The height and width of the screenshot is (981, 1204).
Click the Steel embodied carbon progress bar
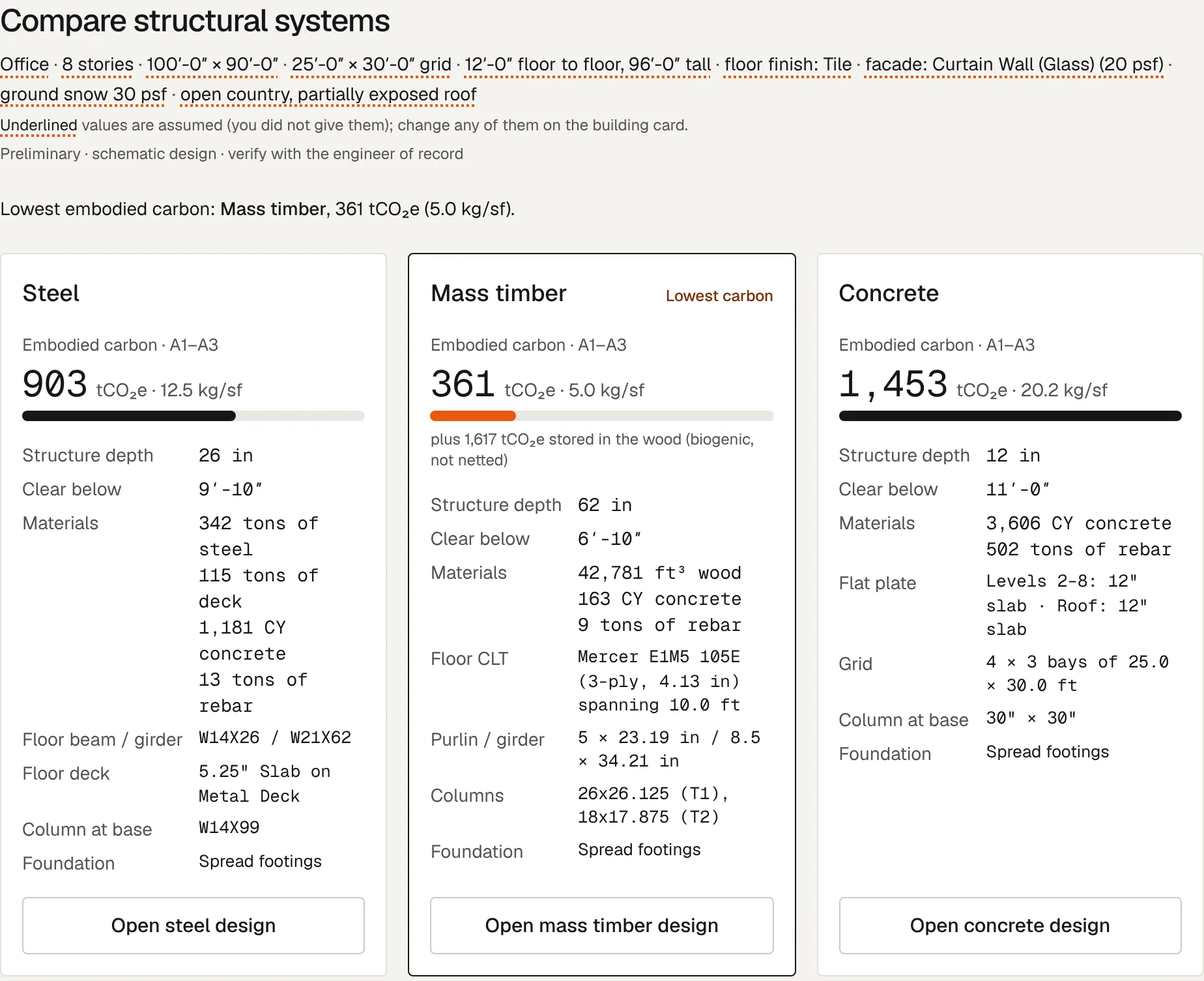193,416
